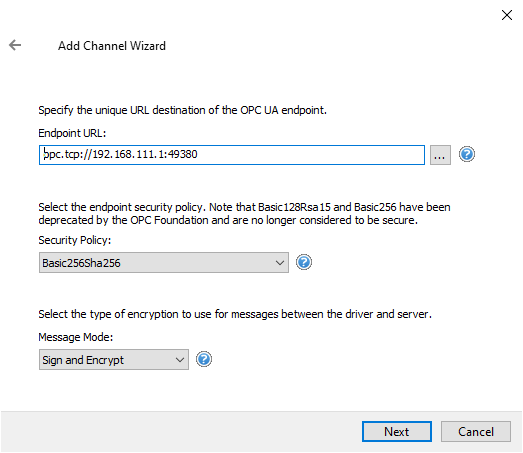Click inside the 192.168.111.1 address text
523x453 pixels.
click(x=129, y=154)
